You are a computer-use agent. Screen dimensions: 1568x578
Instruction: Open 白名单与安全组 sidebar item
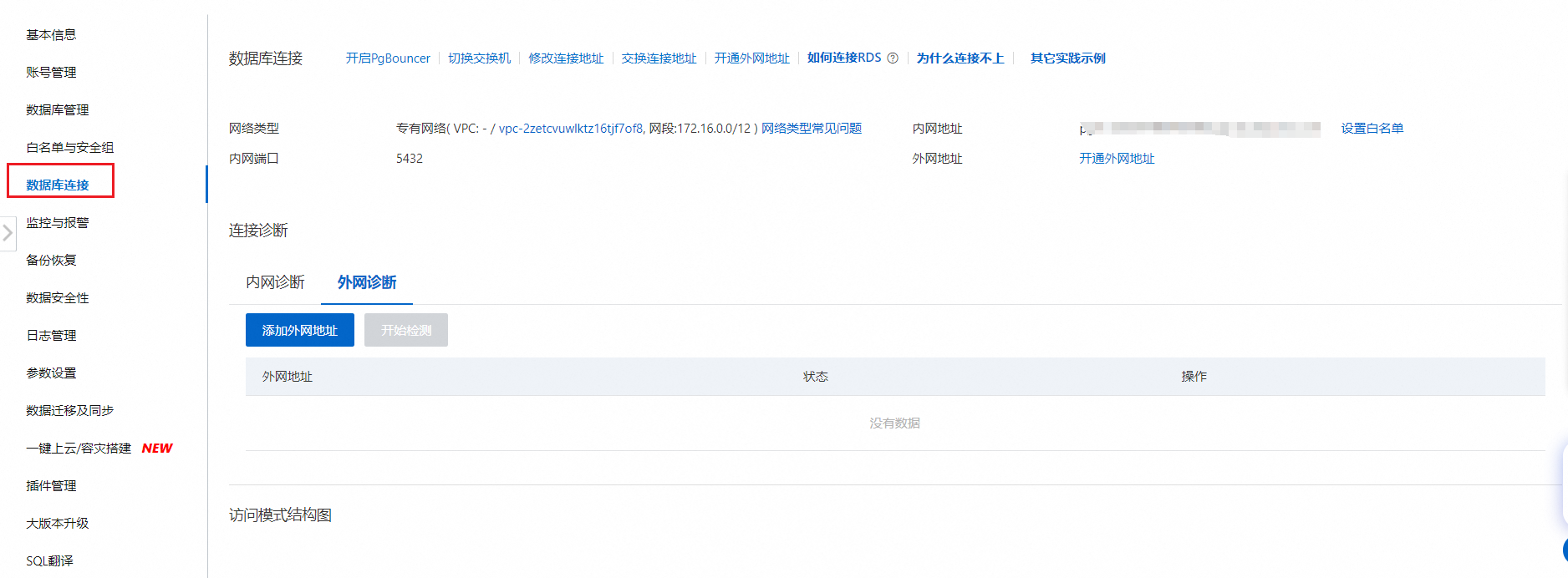pos(70,148)
